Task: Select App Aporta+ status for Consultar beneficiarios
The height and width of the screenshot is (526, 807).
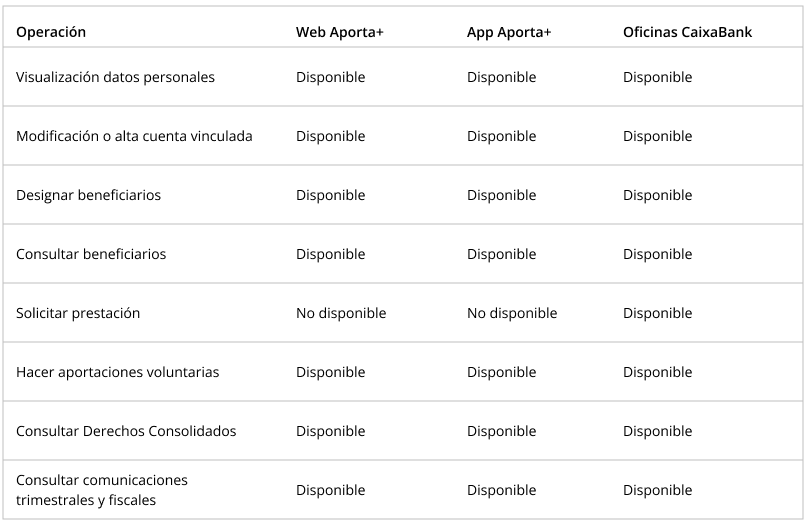Action: tap(502, 254)
